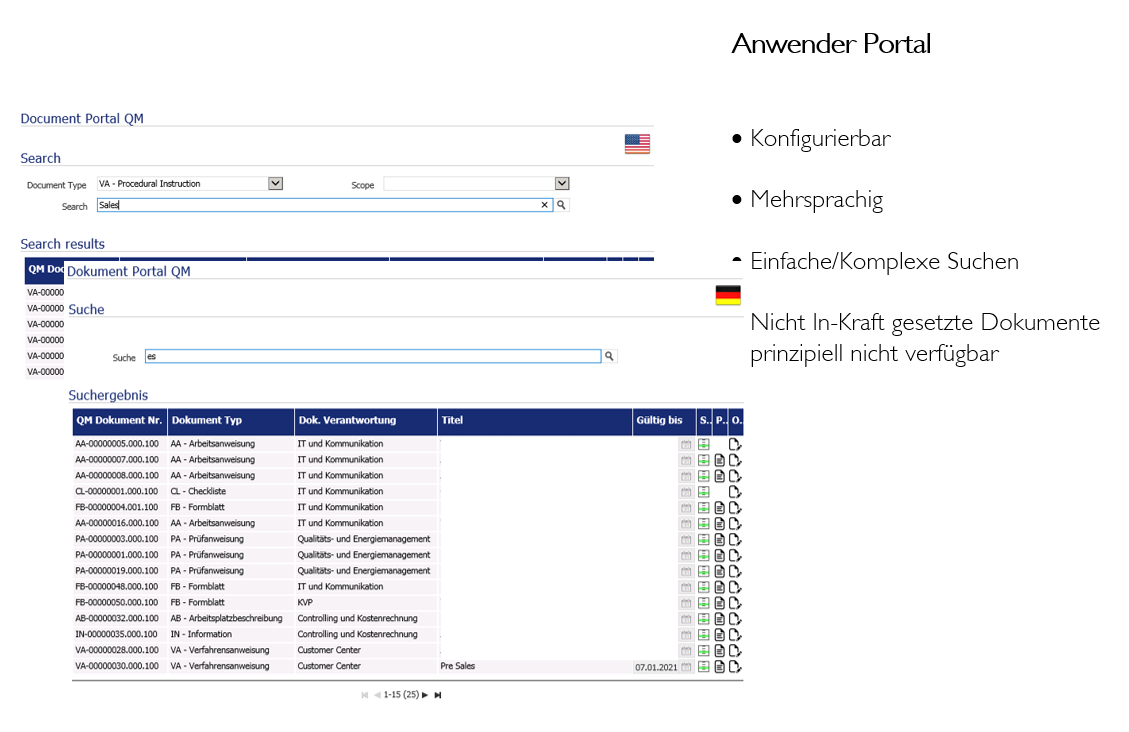Click the green S. icon for AA-00000016.000.100
The height and width of the screenshot is (732, 1129).
703,524
